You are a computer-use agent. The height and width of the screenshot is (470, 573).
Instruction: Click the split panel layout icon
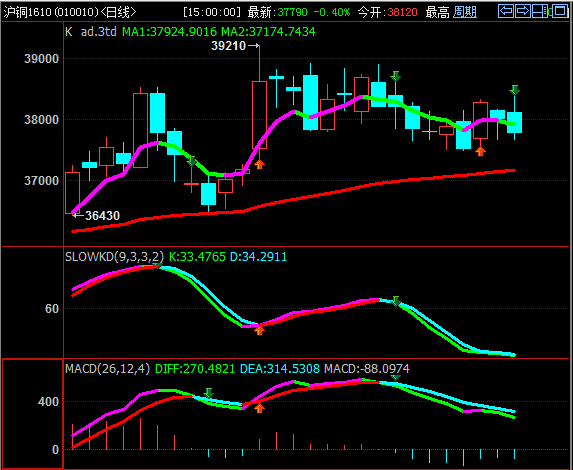click(x=540, y=11)
